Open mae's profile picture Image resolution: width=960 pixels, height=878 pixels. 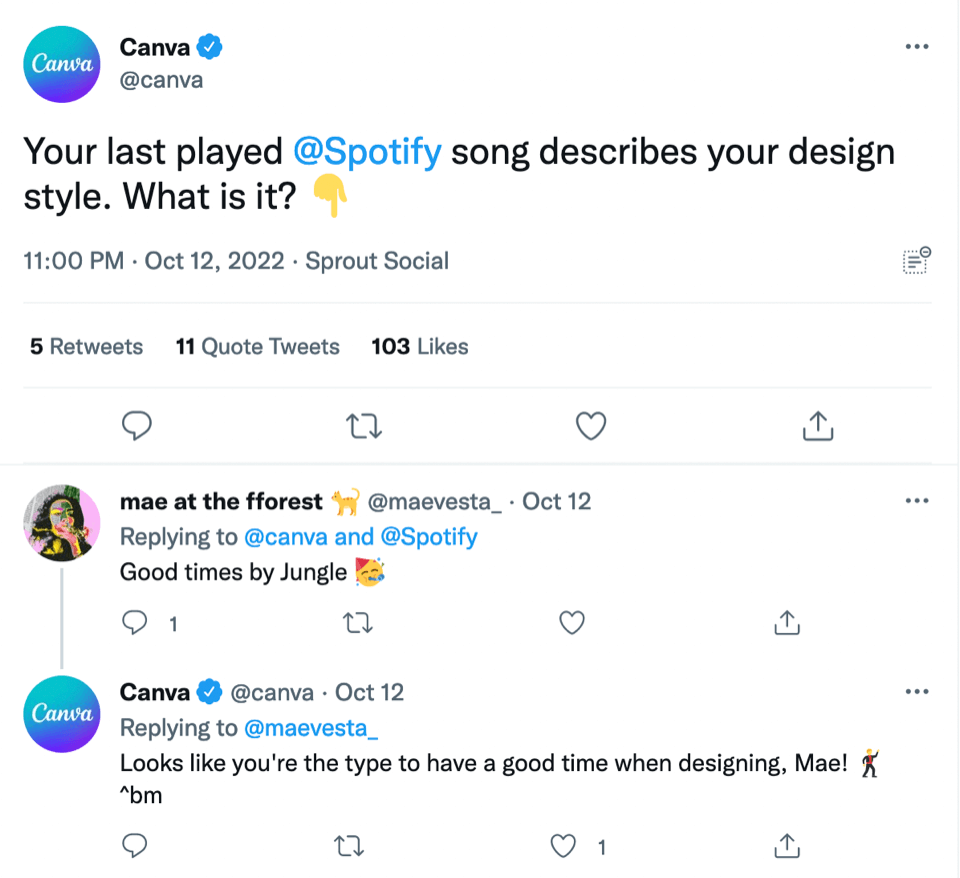point(61,523)
